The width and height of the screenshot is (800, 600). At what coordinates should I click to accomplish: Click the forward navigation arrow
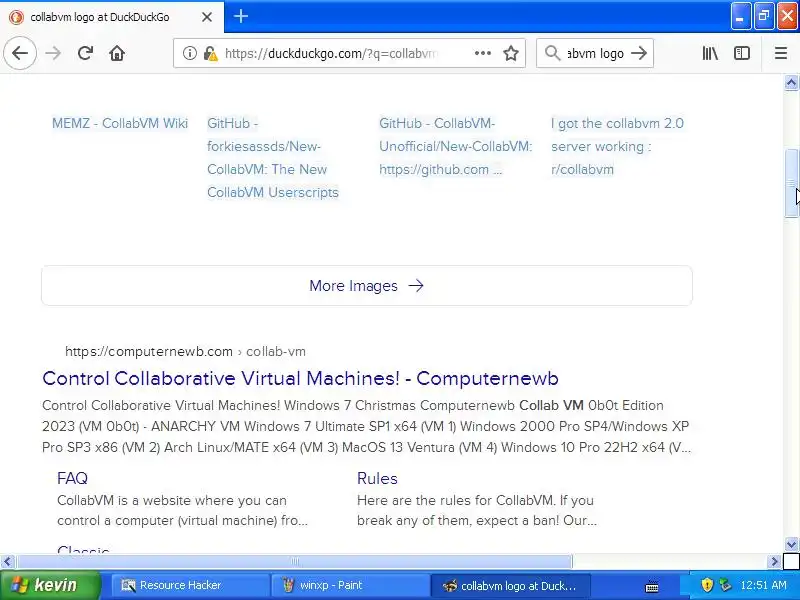53,53
